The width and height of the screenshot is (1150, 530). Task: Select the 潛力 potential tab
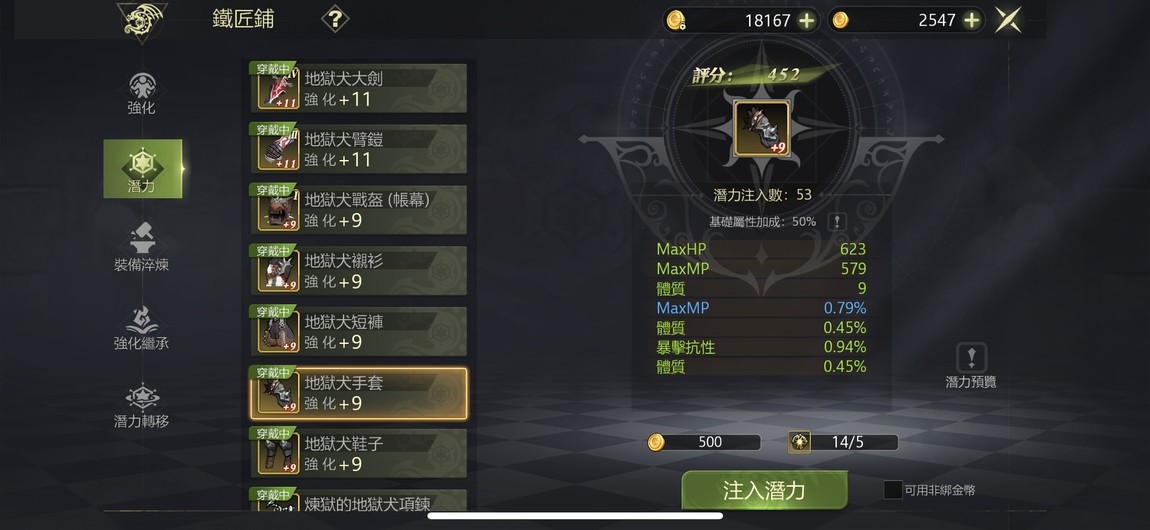pyautogui.click(x=142, y=169)
